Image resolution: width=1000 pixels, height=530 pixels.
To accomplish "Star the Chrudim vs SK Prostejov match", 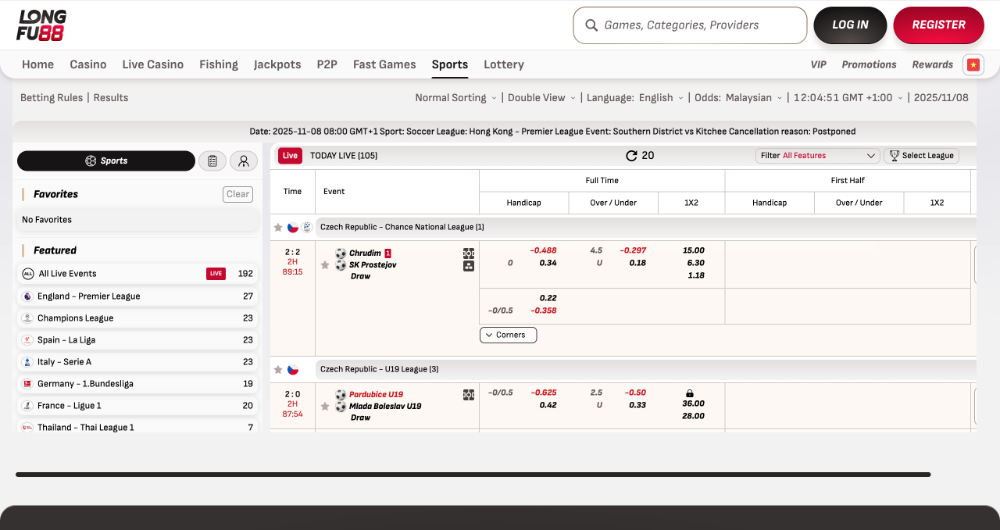I will pyautogui.click(x=325, y=265).
